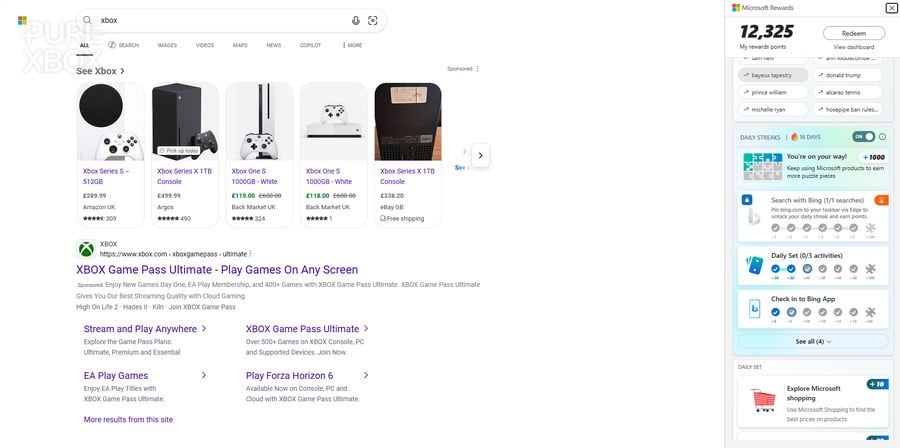Select the hosepipe ban rules trending search
Image resolution: width=900 pixels, height=448 pixels.
click(x=847, y=109)
